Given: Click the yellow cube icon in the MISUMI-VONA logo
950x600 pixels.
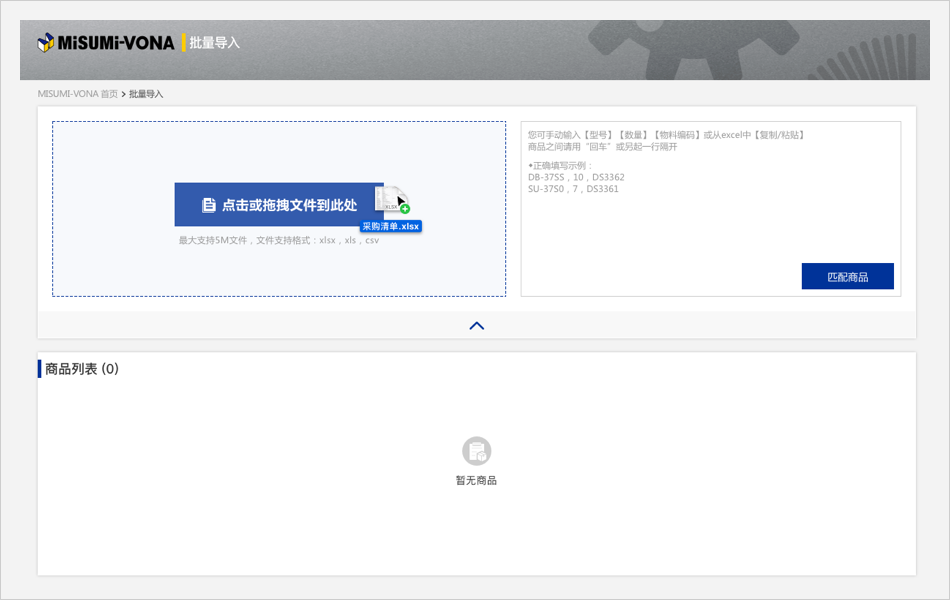Looking at the screenshot, I should click(46, 43).
